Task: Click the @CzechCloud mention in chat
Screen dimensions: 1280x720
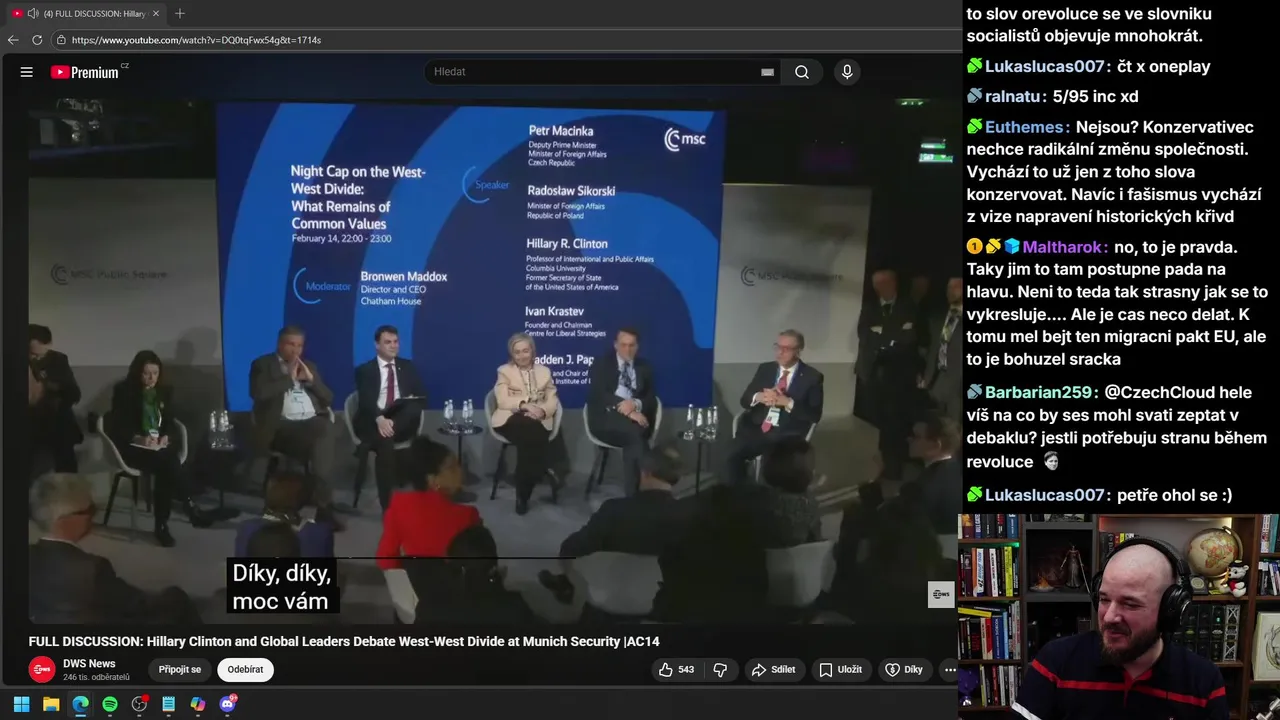Action: coord(1159,393)
